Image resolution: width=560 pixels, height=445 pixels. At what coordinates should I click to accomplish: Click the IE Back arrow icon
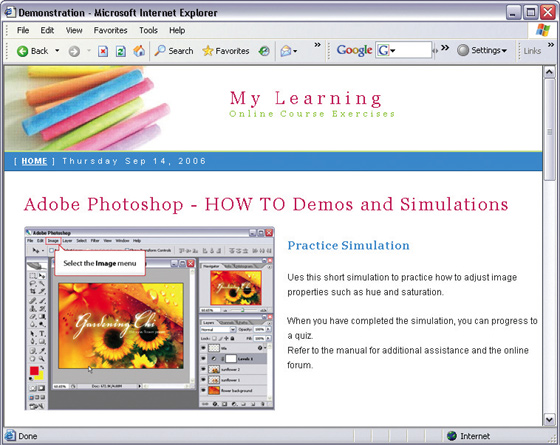coord(22,51)
